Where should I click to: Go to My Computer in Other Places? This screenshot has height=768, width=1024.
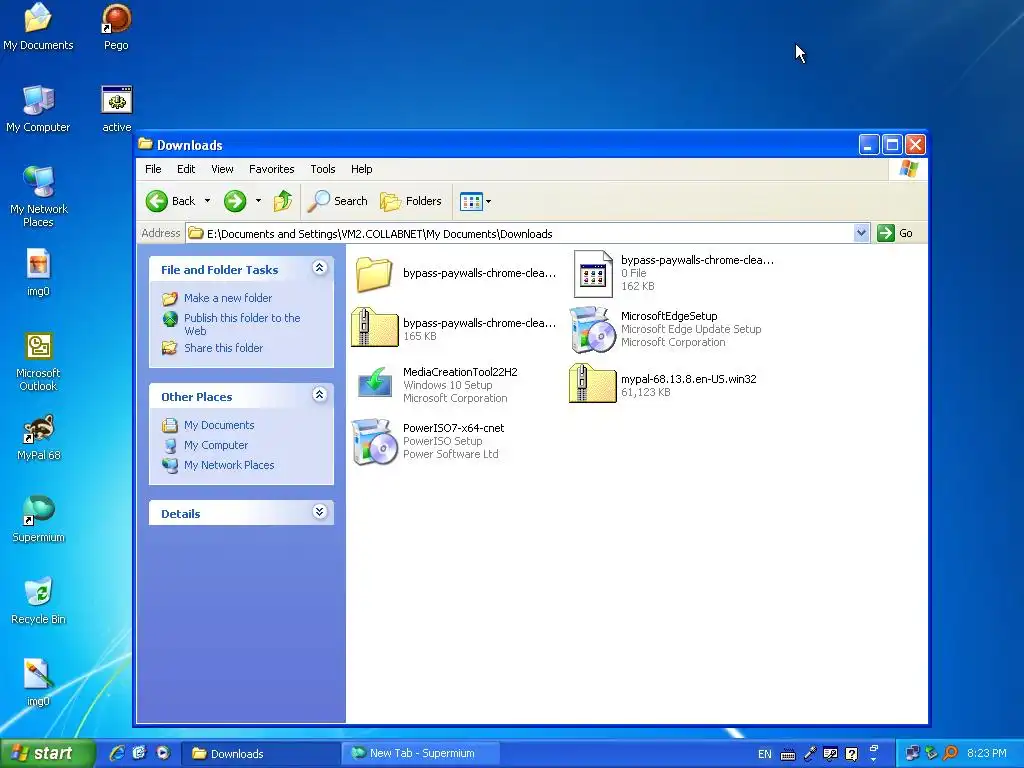coord(216,445)
